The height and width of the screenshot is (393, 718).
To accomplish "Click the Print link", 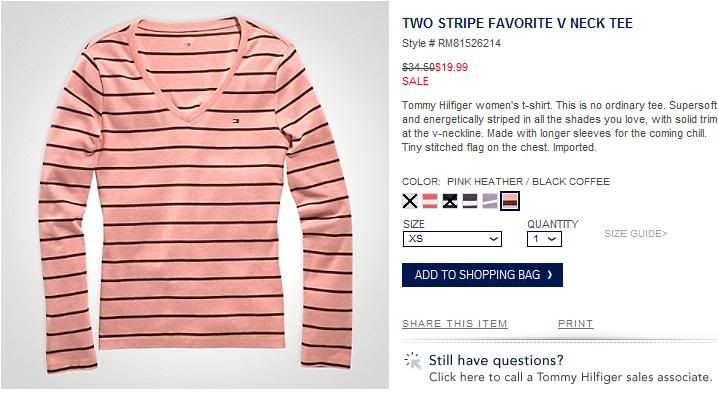I will tap(575, 323).
